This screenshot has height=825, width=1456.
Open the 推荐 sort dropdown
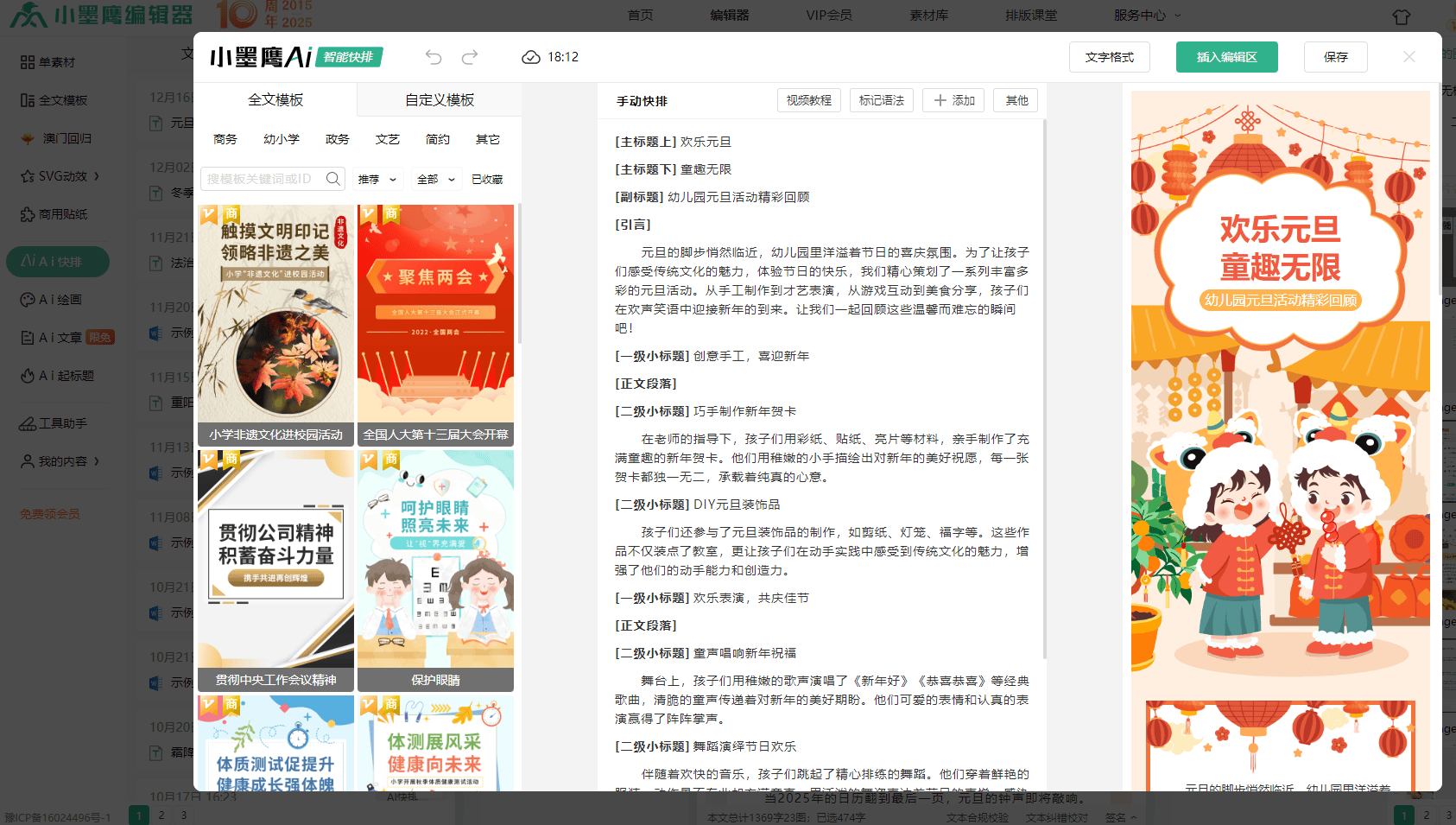coord(377,180)
